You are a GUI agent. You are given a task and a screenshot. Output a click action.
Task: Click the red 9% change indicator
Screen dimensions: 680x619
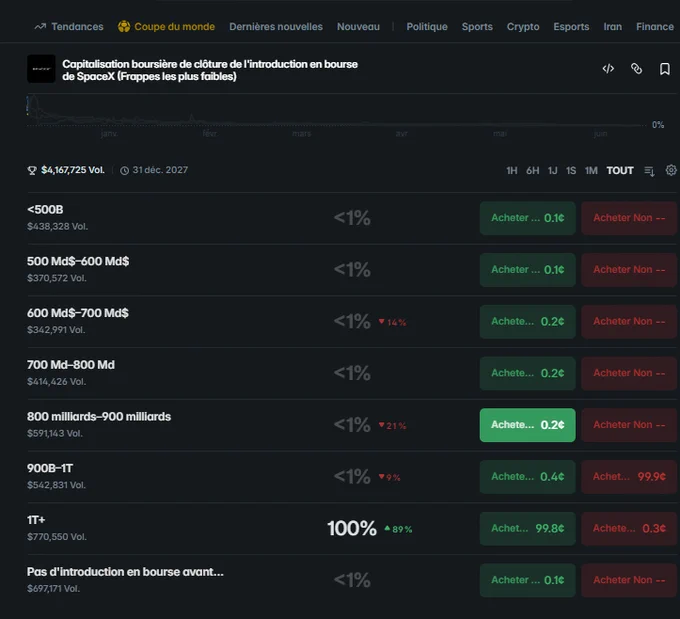(389, 477)
